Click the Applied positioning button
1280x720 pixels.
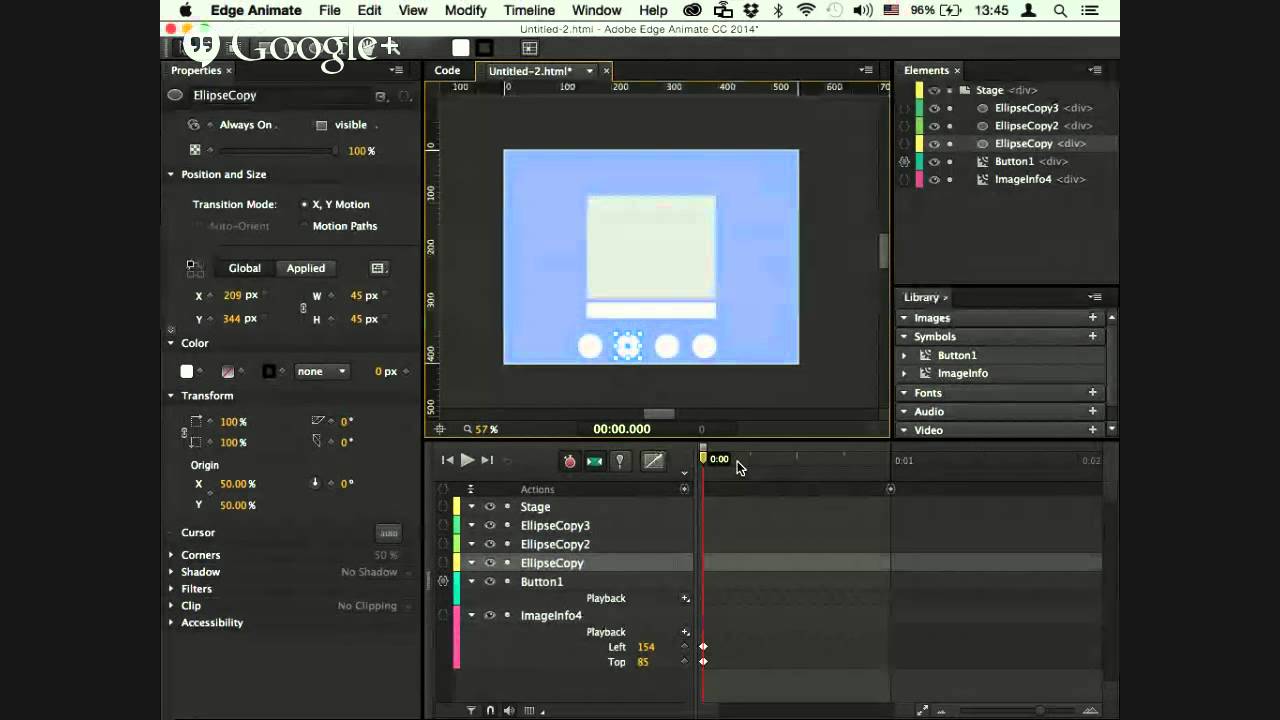click(306, 268)
